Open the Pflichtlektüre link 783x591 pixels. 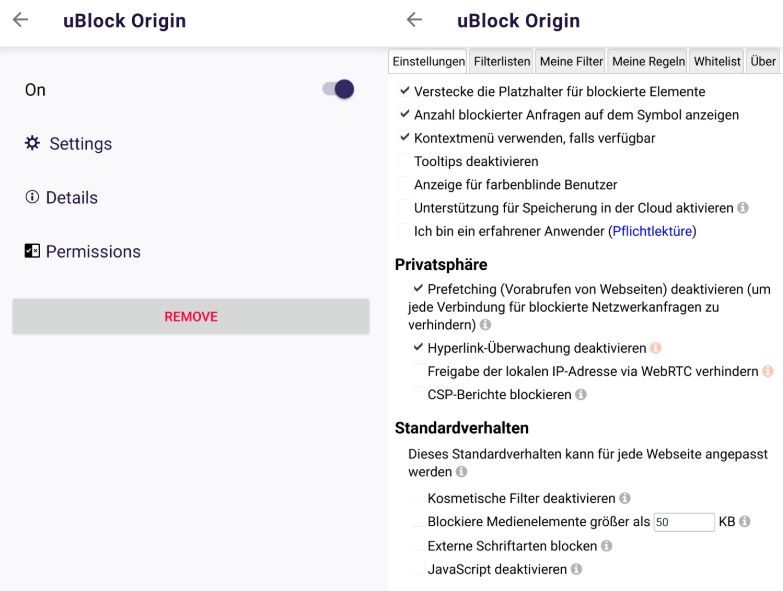click(652, 231)
